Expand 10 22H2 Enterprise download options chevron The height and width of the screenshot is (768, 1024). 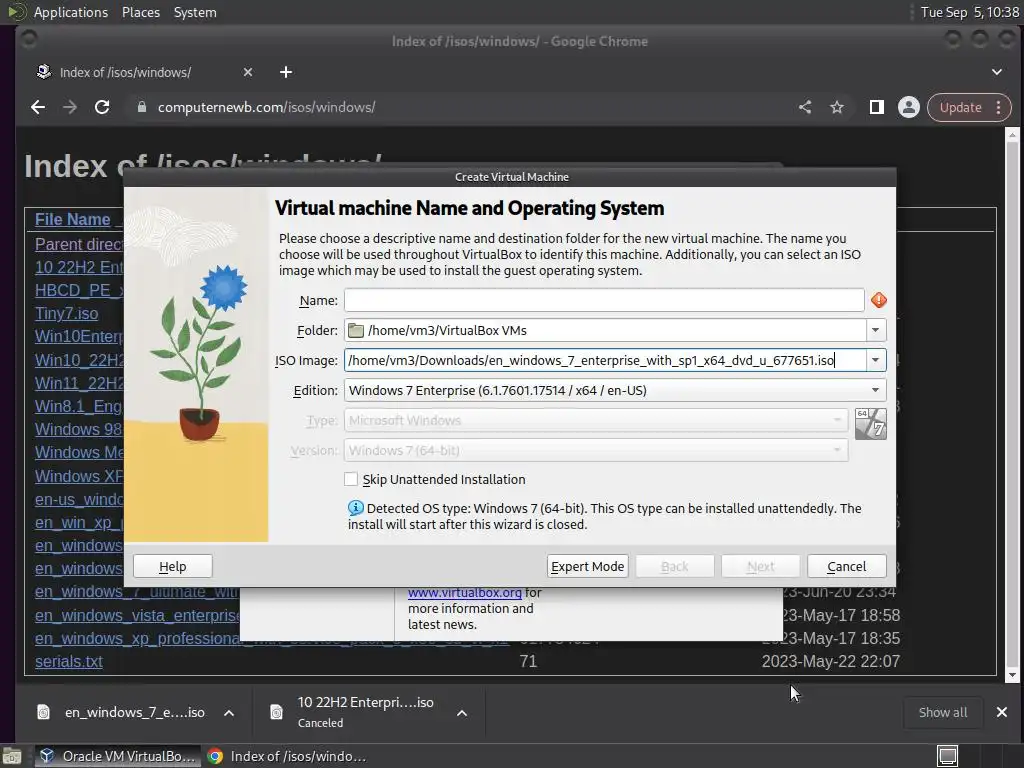pos(462,713)
